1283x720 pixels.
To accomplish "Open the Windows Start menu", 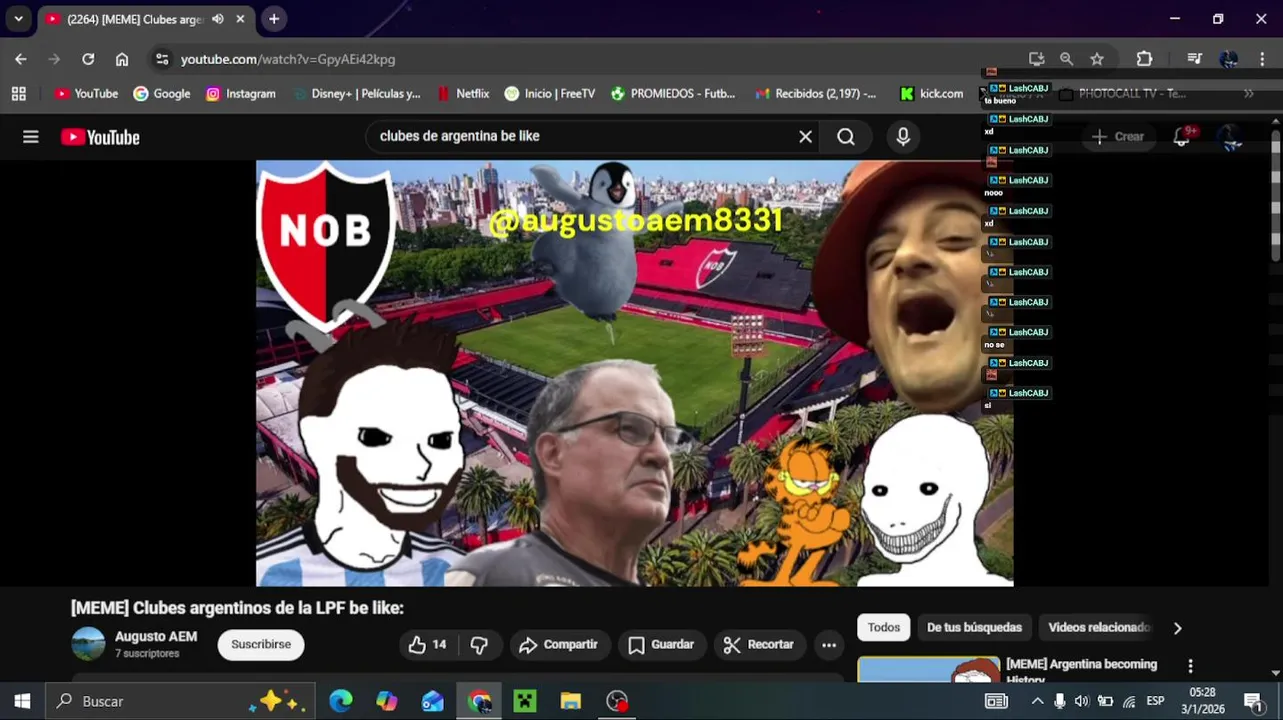I will [22, 701].
